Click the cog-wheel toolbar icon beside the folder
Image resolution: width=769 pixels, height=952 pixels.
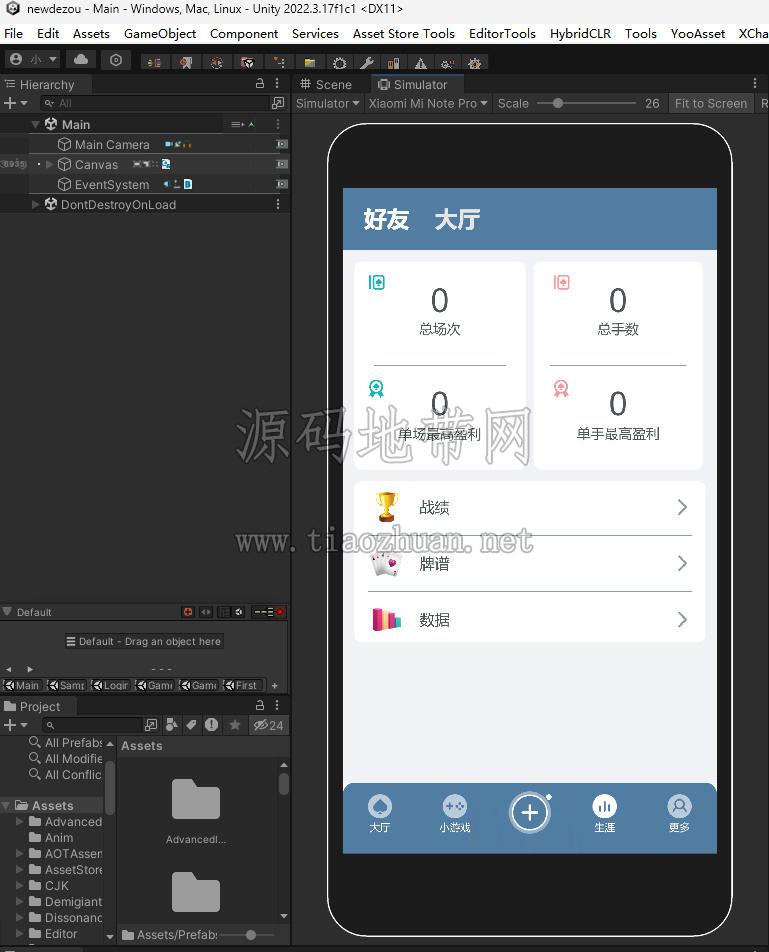click(x=339, y=63)
